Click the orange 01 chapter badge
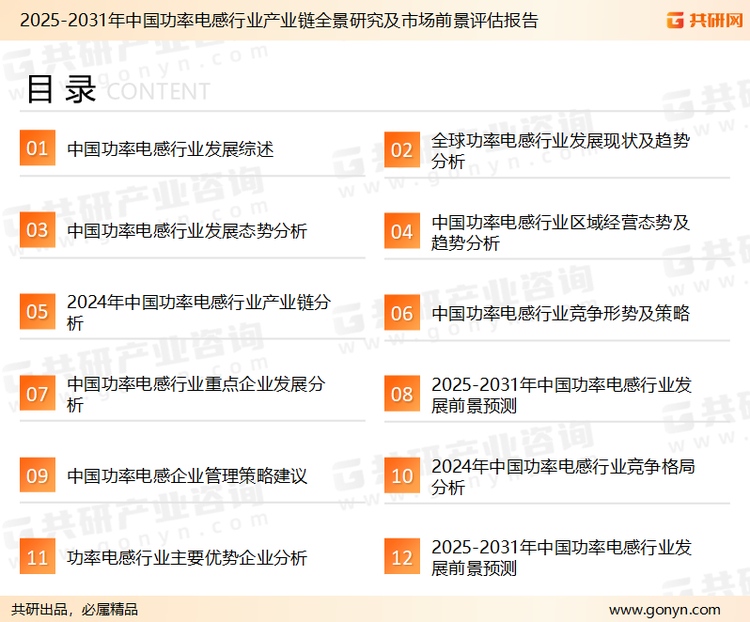This screenshot has height=622, width=750. coord(37,148)
